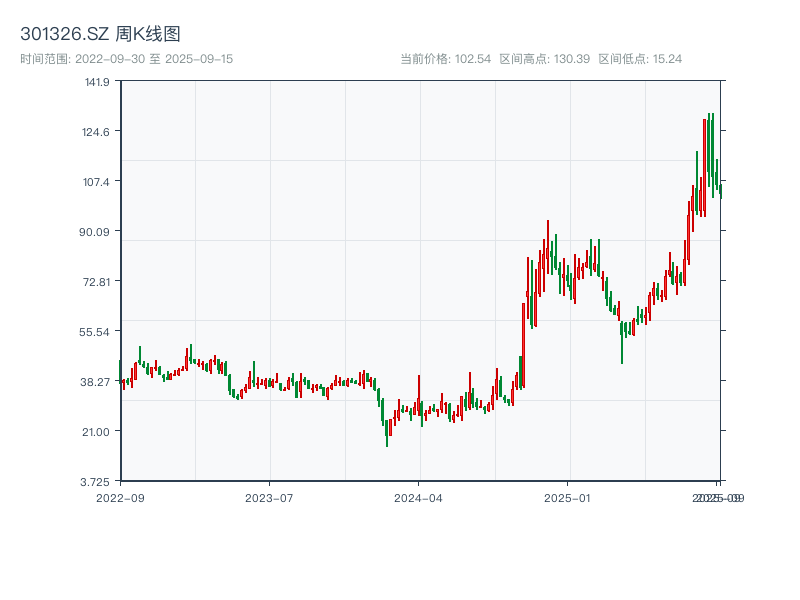The width and height of the screenshot is (800, 600).
Task: Click the 区间高点: 130.39 label
Action: click(544, 59)
